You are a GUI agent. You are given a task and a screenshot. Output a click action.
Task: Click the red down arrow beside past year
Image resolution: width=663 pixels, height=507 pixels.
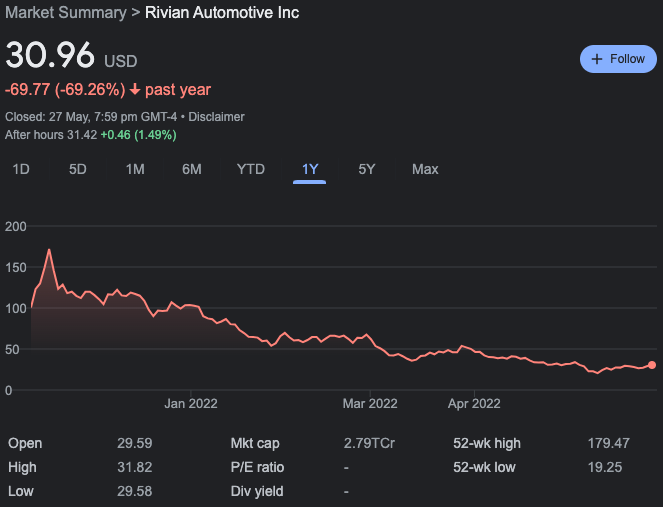[x=135, y=90]
